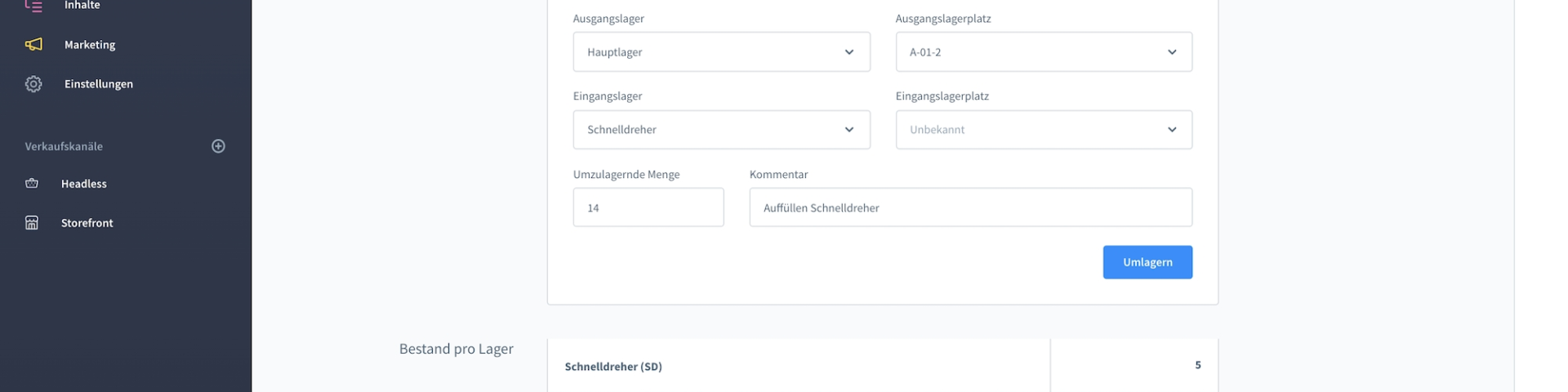Click the Einstellungen gear icon
Image resolution: width=1568 pixels, height=392 pixels.
(x=33, y=84)
